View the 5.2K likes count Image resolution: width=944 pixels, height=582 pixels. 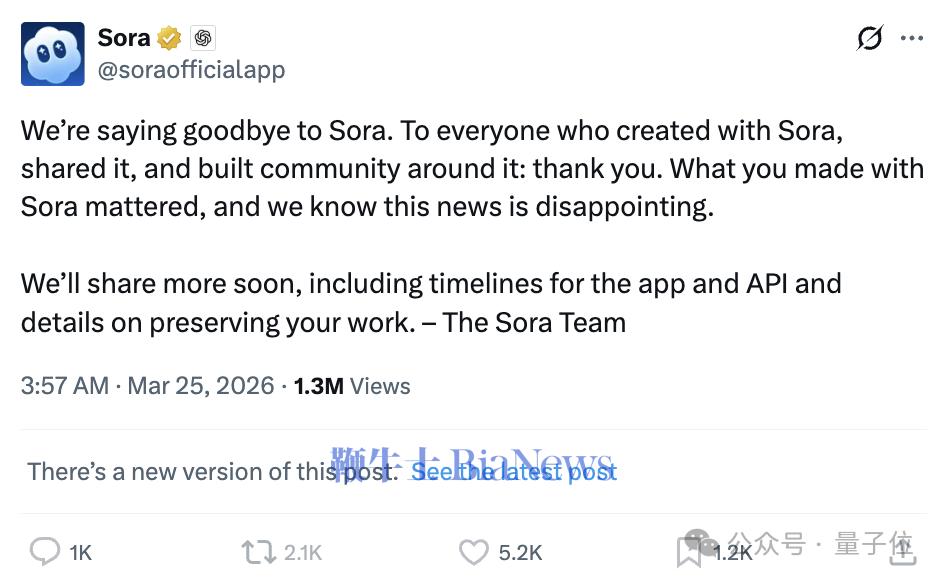click(519, 551)
